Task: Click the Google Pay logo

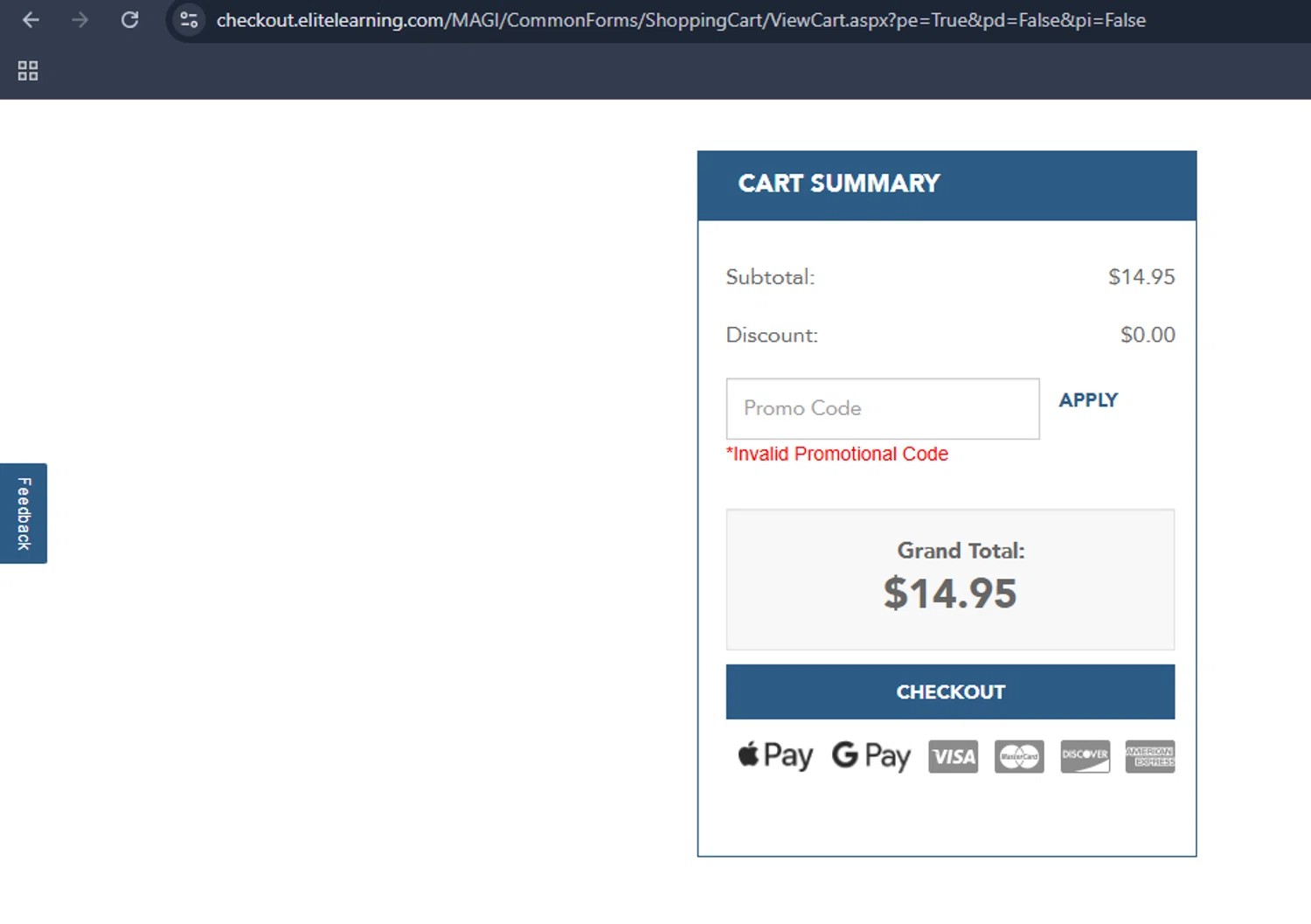Action: [x=871, y=755]
